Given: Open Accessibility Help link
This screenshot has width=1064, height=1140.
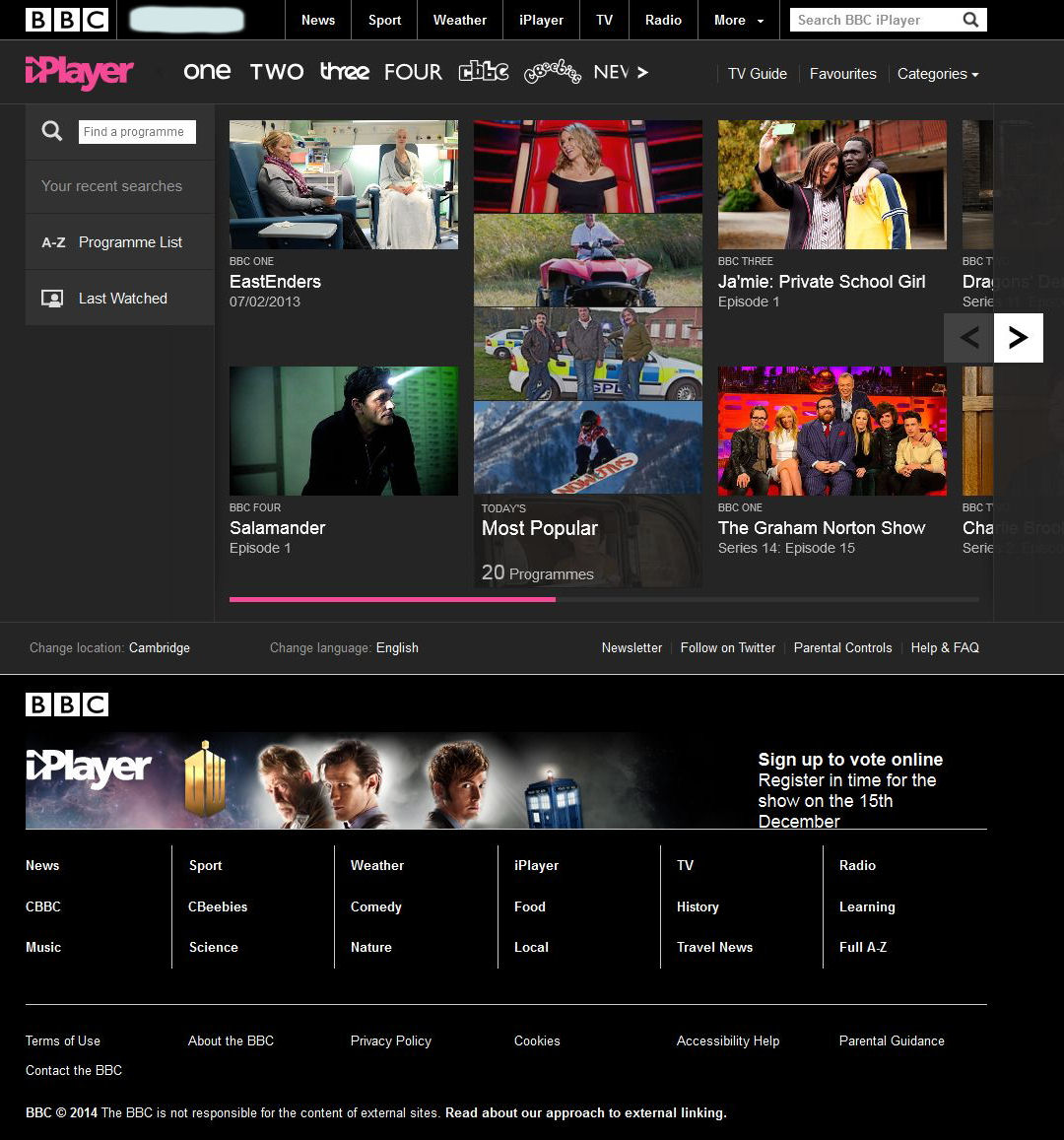Looking at the screenshot, I should tap(727, 1041).
